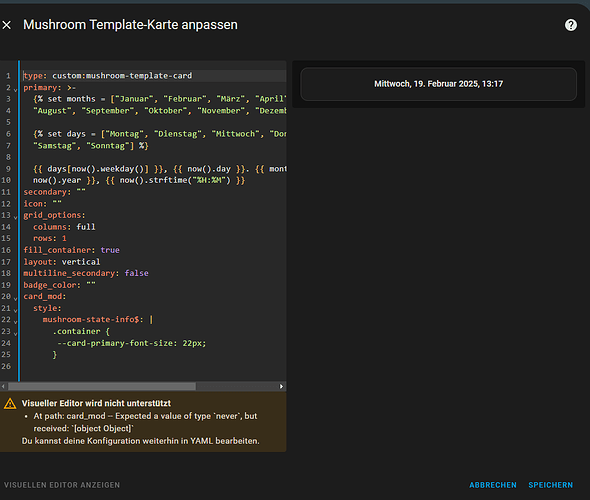Collapse the primary block at line 2
Screen dimensions: 590x500
[x=15, y=90]
